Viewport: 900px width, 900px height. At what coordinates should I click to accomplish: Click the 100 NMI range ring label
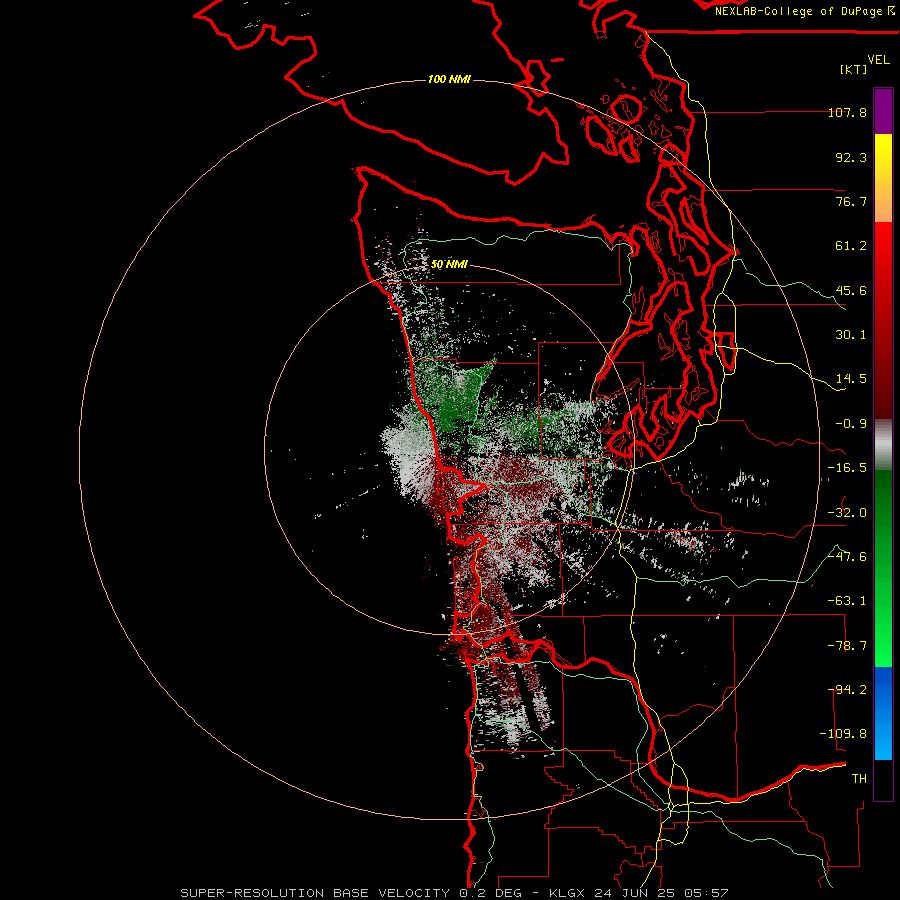[449, 79]
